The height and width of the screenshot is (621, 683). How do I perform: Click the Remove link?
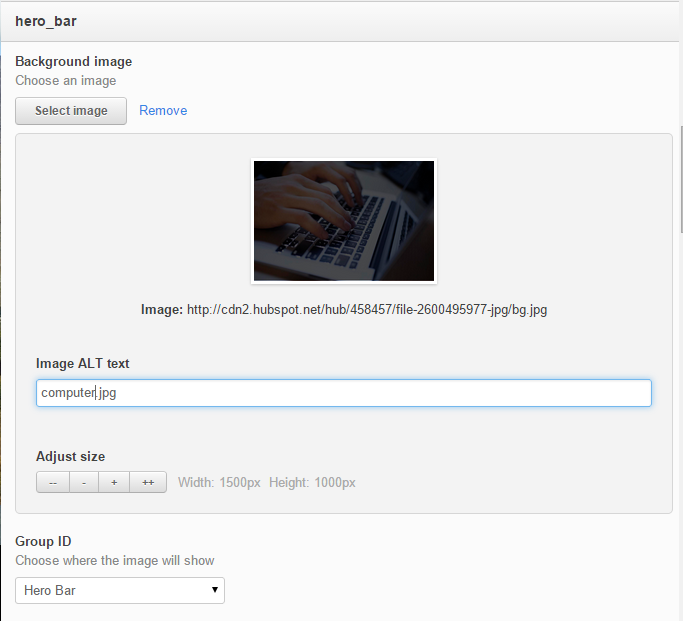click(x=163, y=111)
